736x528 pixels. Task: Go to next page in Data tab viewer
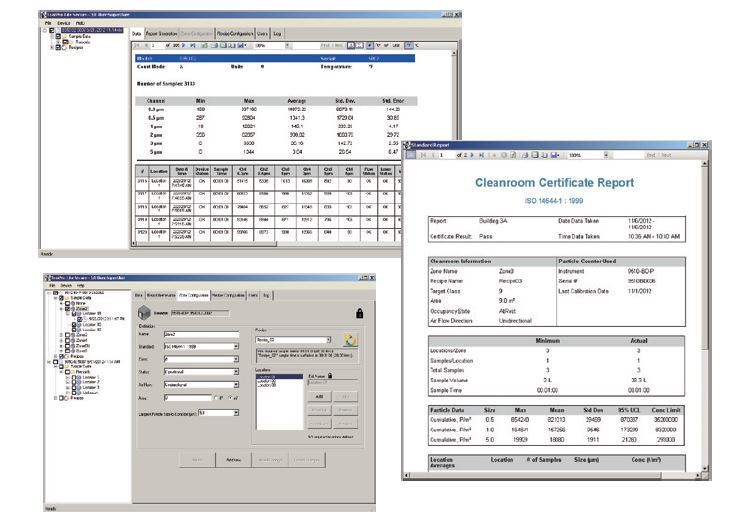point(183,46)
